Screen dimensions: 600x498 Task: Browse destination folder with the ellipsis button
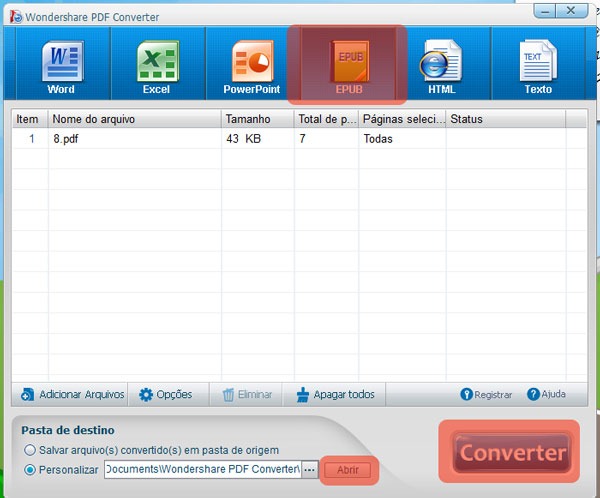tap(310, 470)
